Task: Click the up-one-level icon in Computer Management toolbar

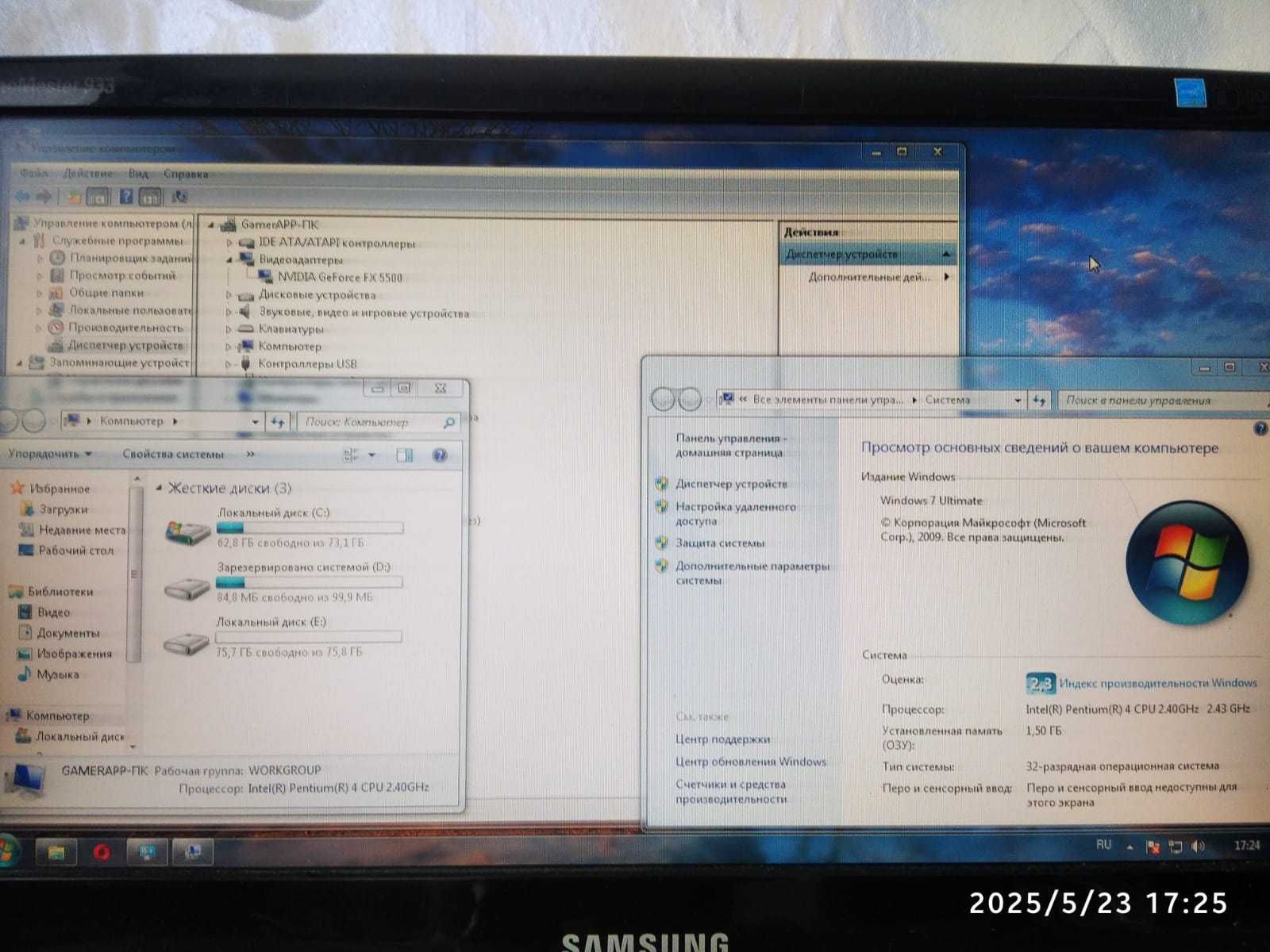Action: click(x=74, y=196)
